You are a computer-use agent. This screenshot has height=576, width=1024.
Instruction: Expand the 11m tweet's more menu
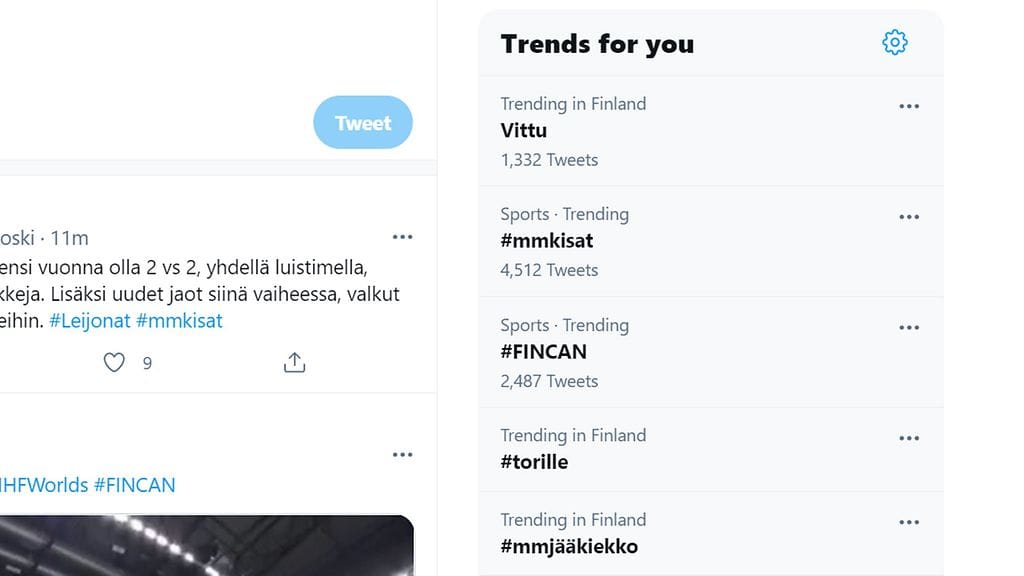pyautogui.click(x=402, y=237)
